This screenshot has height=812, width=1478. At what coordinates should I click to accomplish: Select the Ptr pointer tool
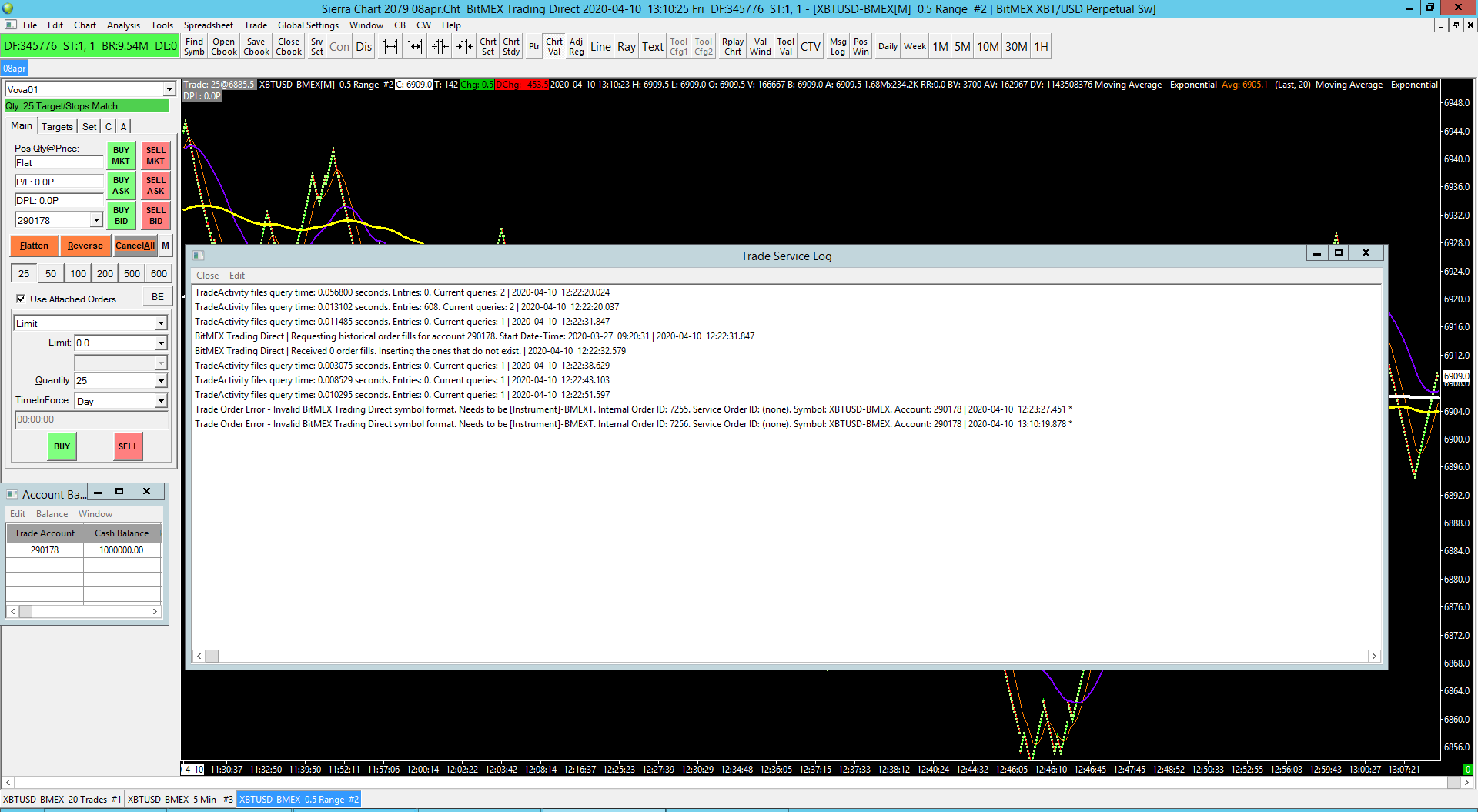[534, 47]
